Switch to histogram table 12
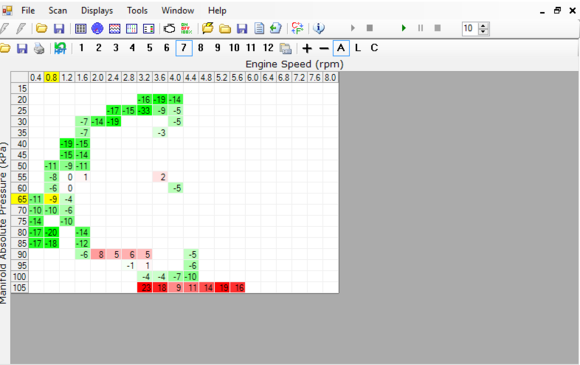This screenshot has height=365, width=580. [268, 48]
